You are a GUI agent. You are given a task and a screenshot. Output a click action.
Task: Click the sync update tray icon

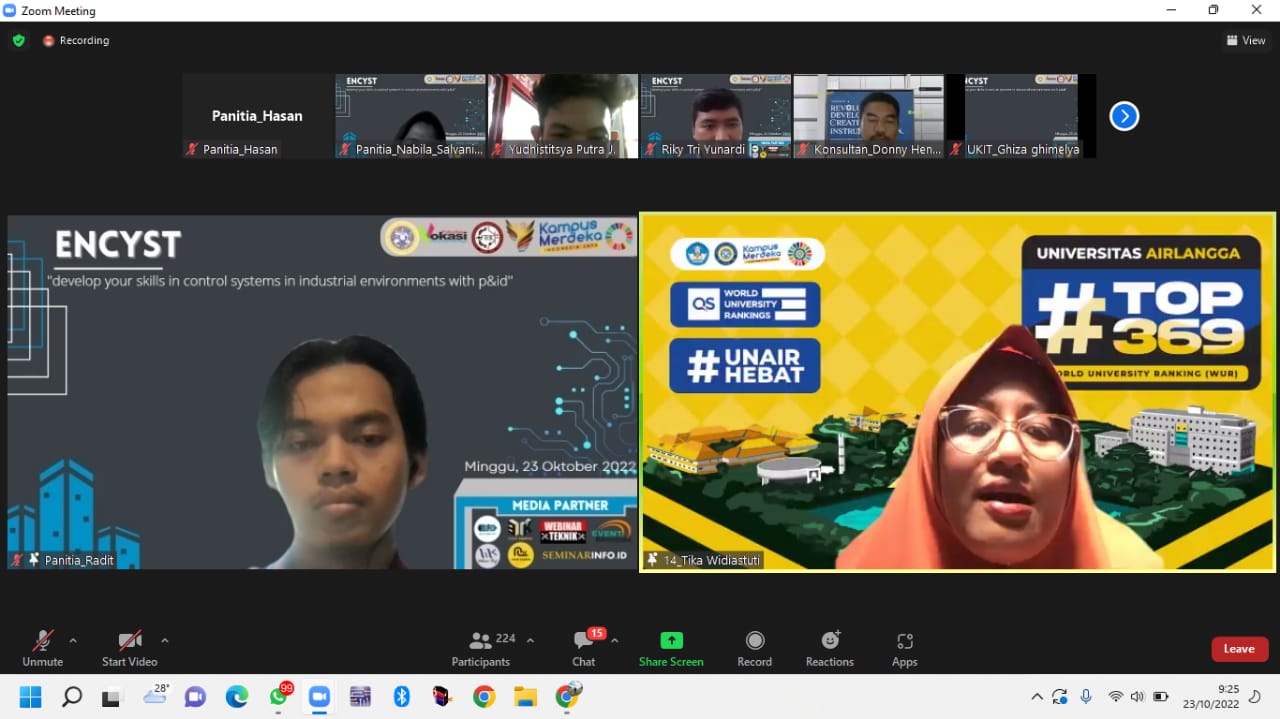pos(1060,697)
